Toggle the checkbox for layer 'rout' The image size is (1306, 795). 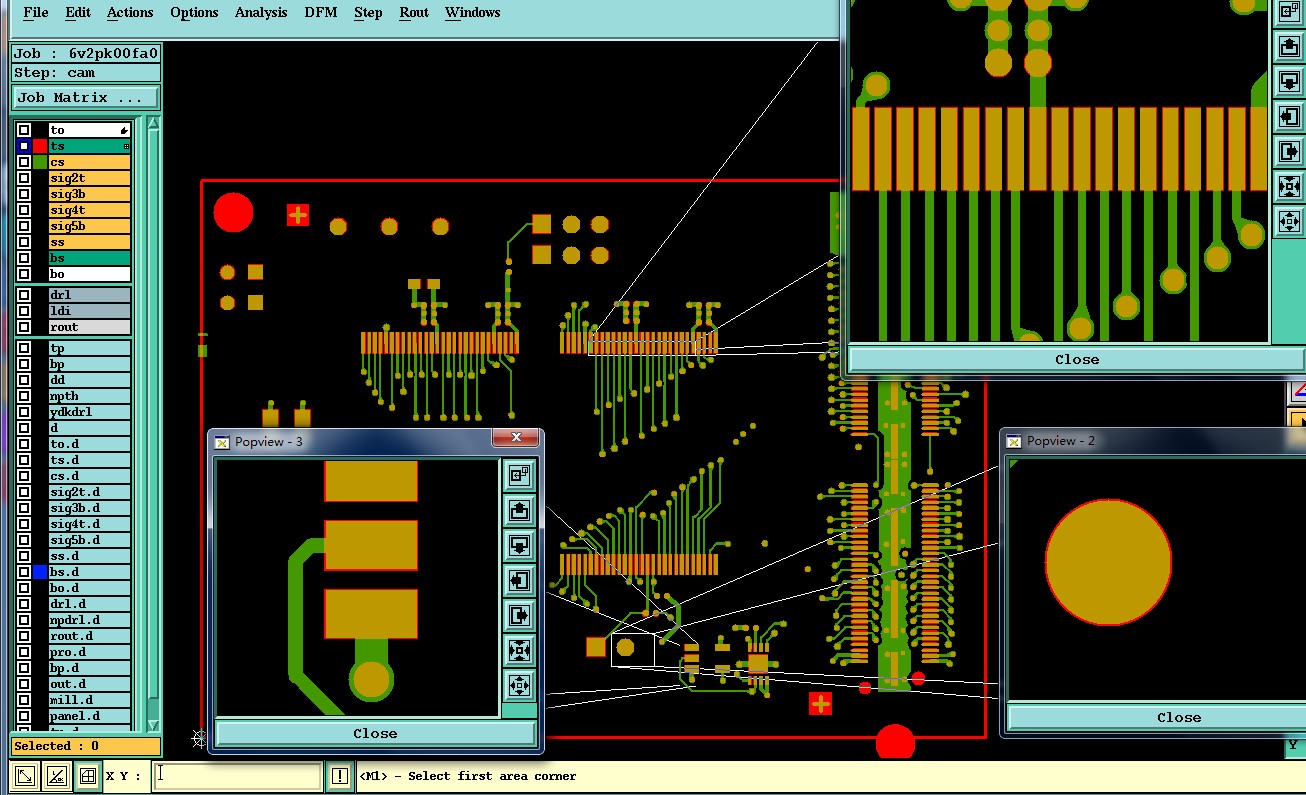click(x=24, y=327)
